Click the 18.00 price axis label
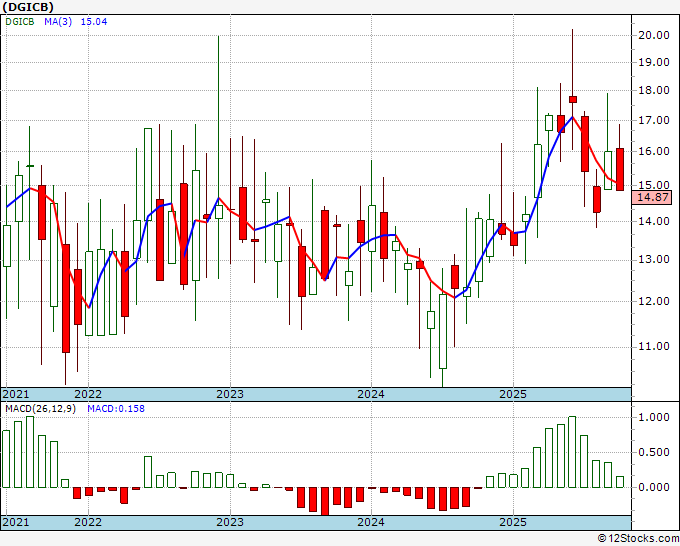 654,90
